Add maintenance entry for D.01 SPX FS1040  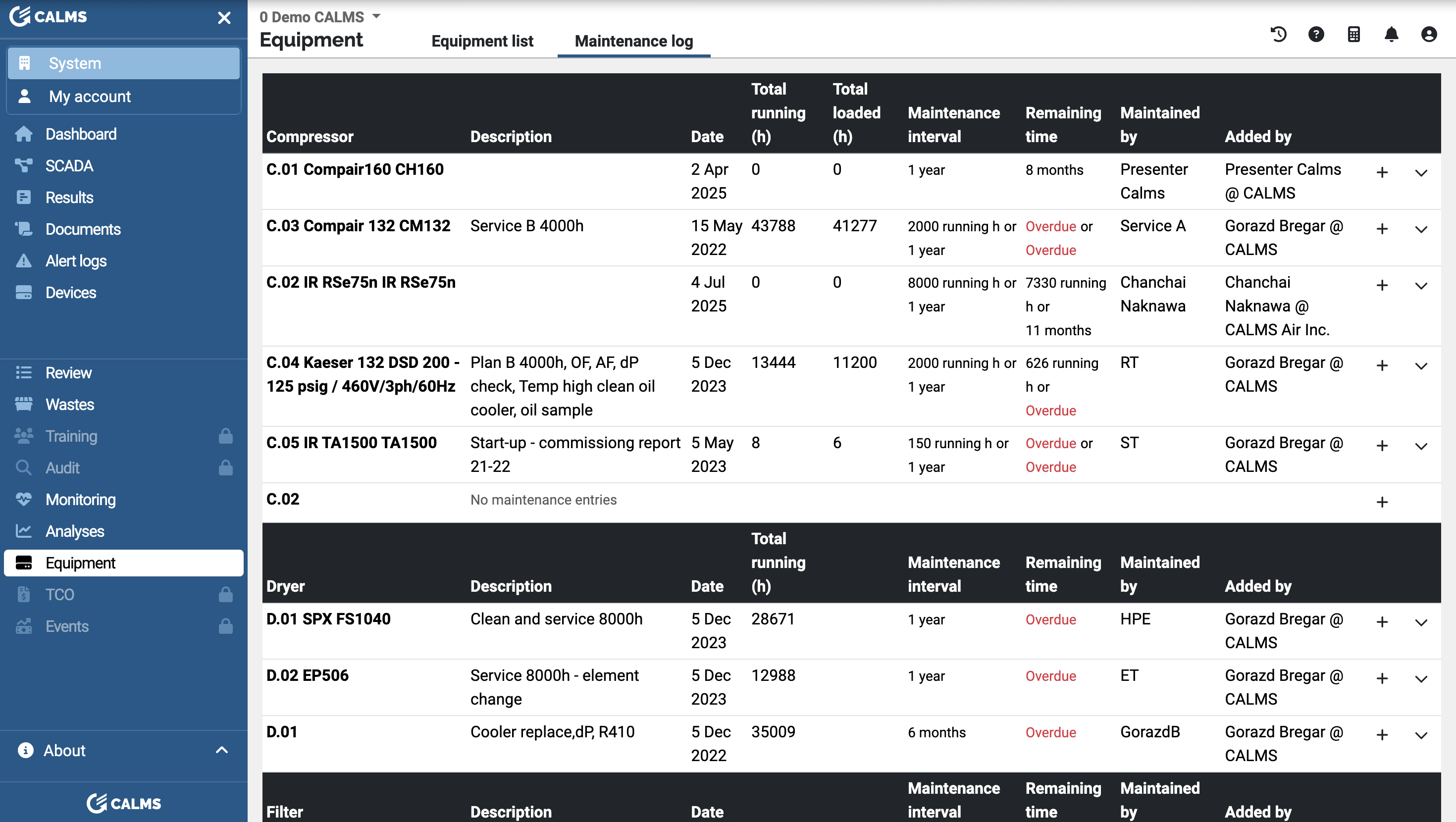1382,622
